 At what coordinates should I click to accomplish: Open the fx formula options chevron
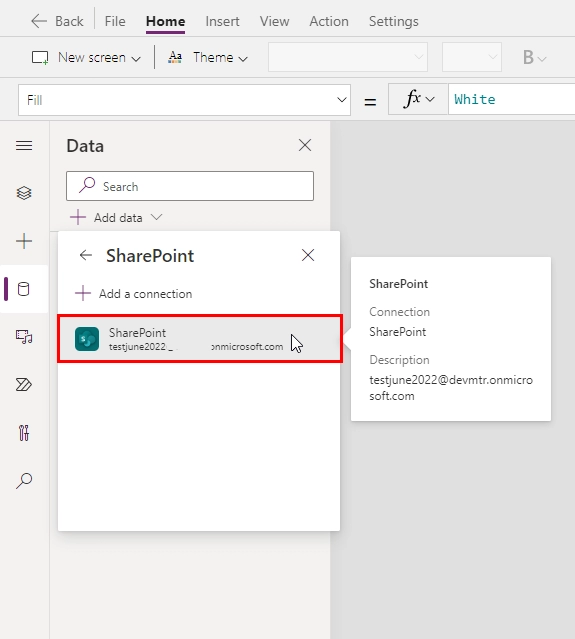pyautogui.click(x=430, y=99)
